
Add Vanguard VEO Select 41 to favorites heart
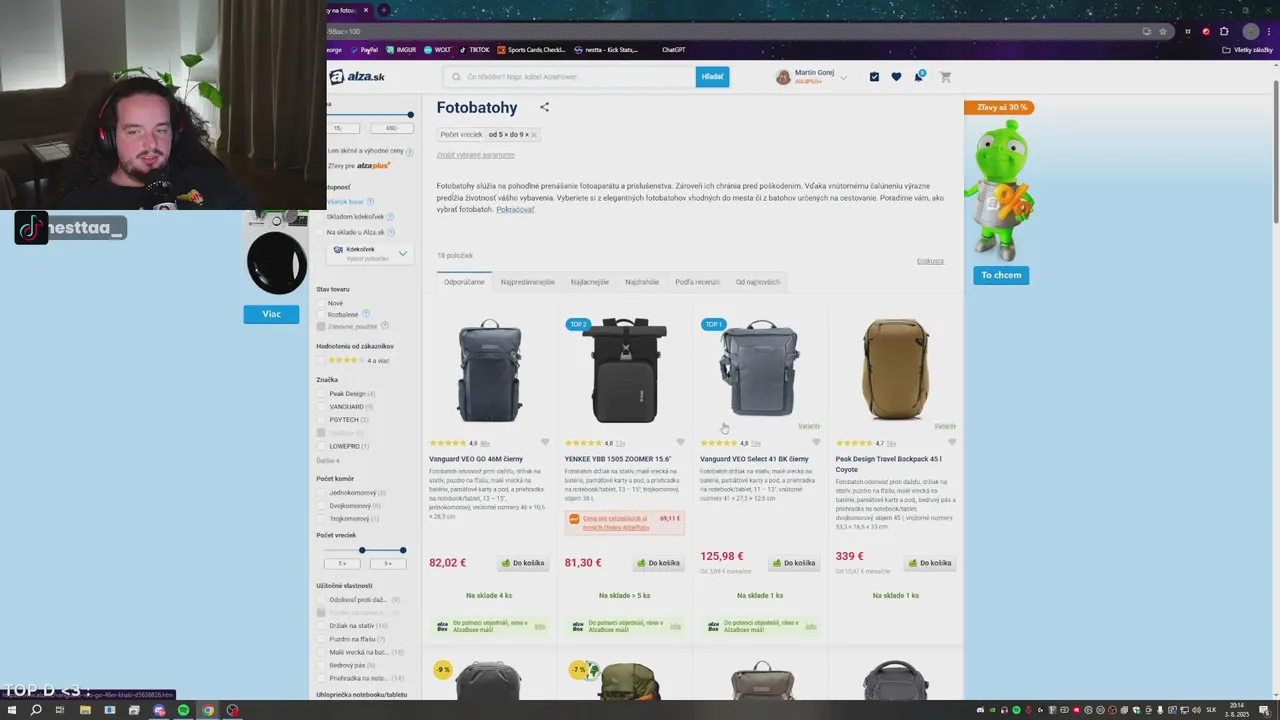tap(816, 442)
